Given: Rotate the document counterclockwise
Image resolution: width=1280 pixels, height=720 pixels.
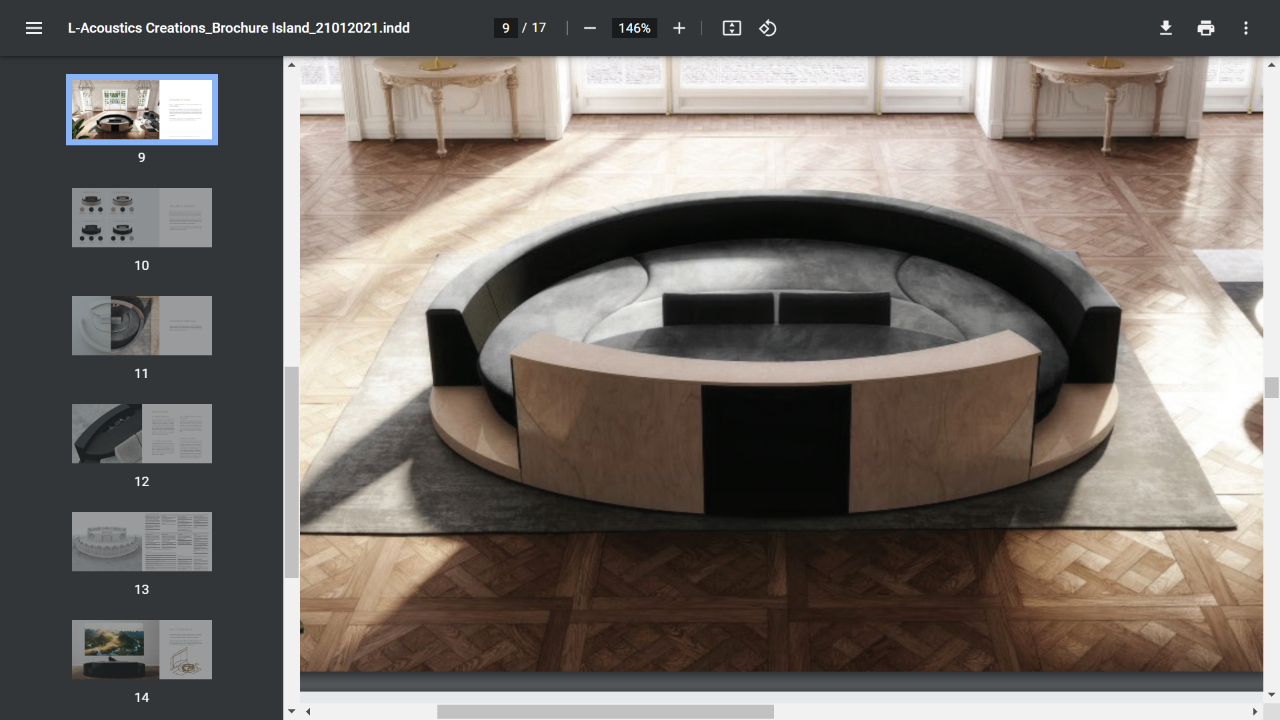Looking at the screenshot, I should pyautogui.click(x=768, y=28).
